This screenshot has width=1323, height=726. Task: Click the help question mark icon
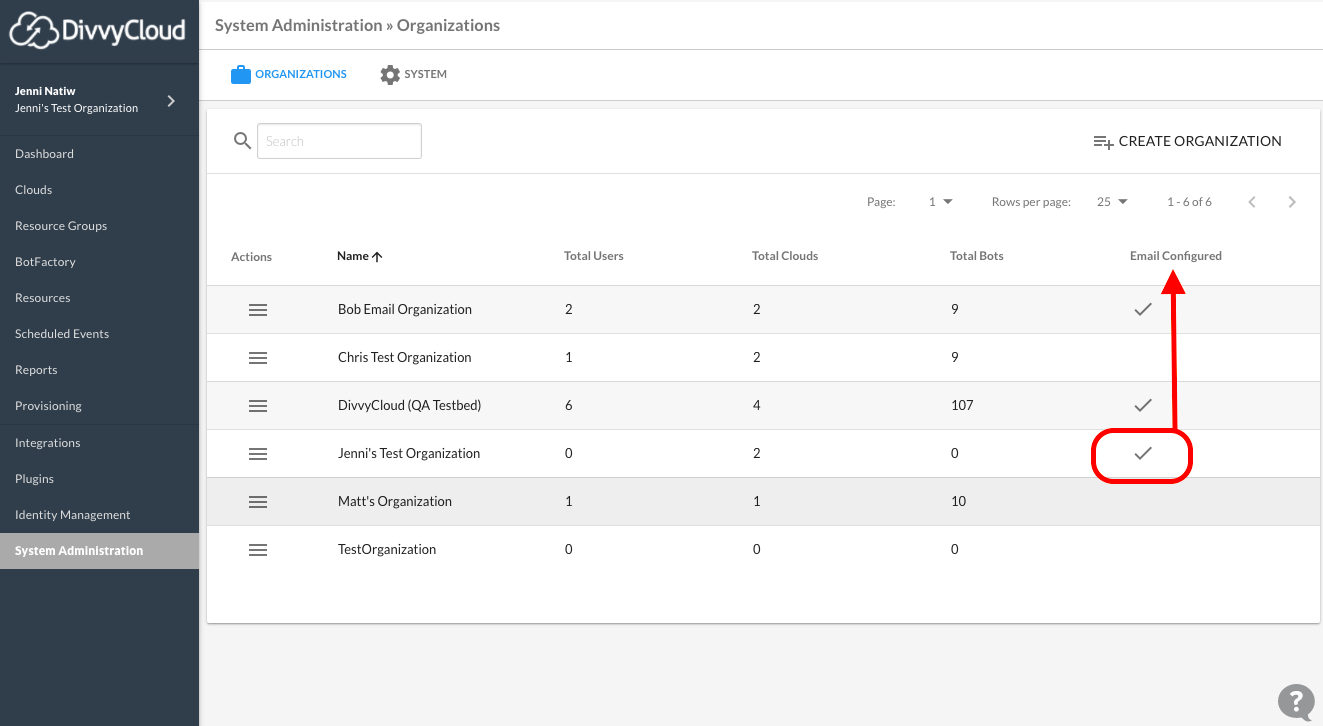[1295, 701]
